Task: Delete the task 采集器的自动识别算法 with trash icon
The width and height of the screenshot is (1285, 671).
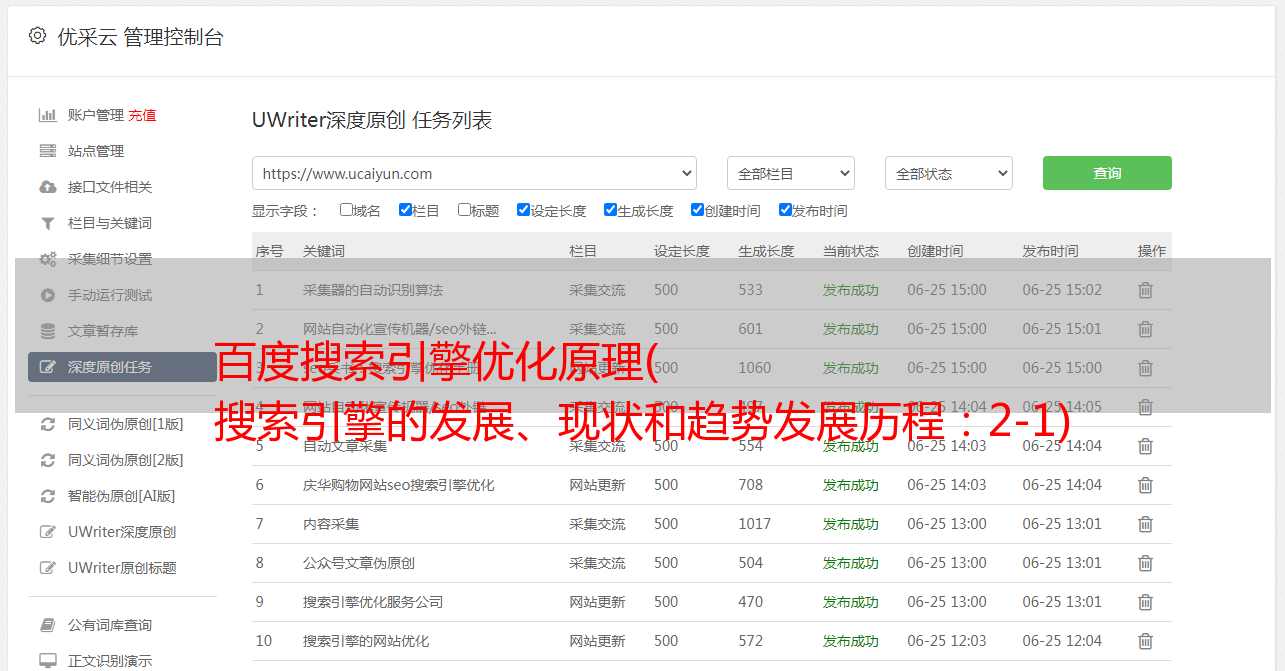Action: (1145, 290)
